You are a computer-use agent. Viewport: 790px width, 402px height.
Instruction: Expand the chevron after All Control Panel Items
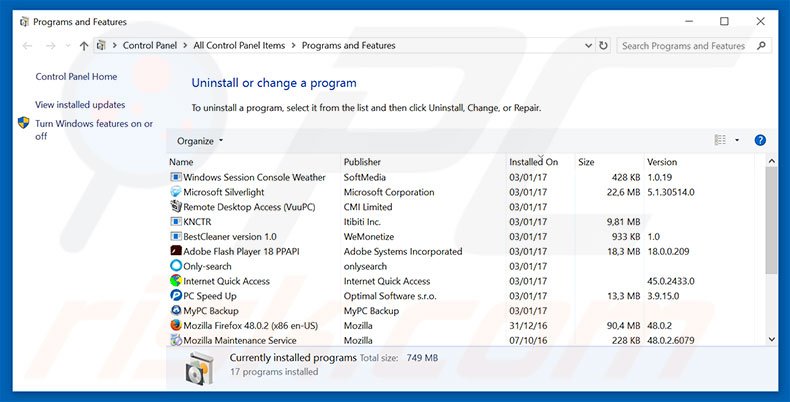click(293, 45)
